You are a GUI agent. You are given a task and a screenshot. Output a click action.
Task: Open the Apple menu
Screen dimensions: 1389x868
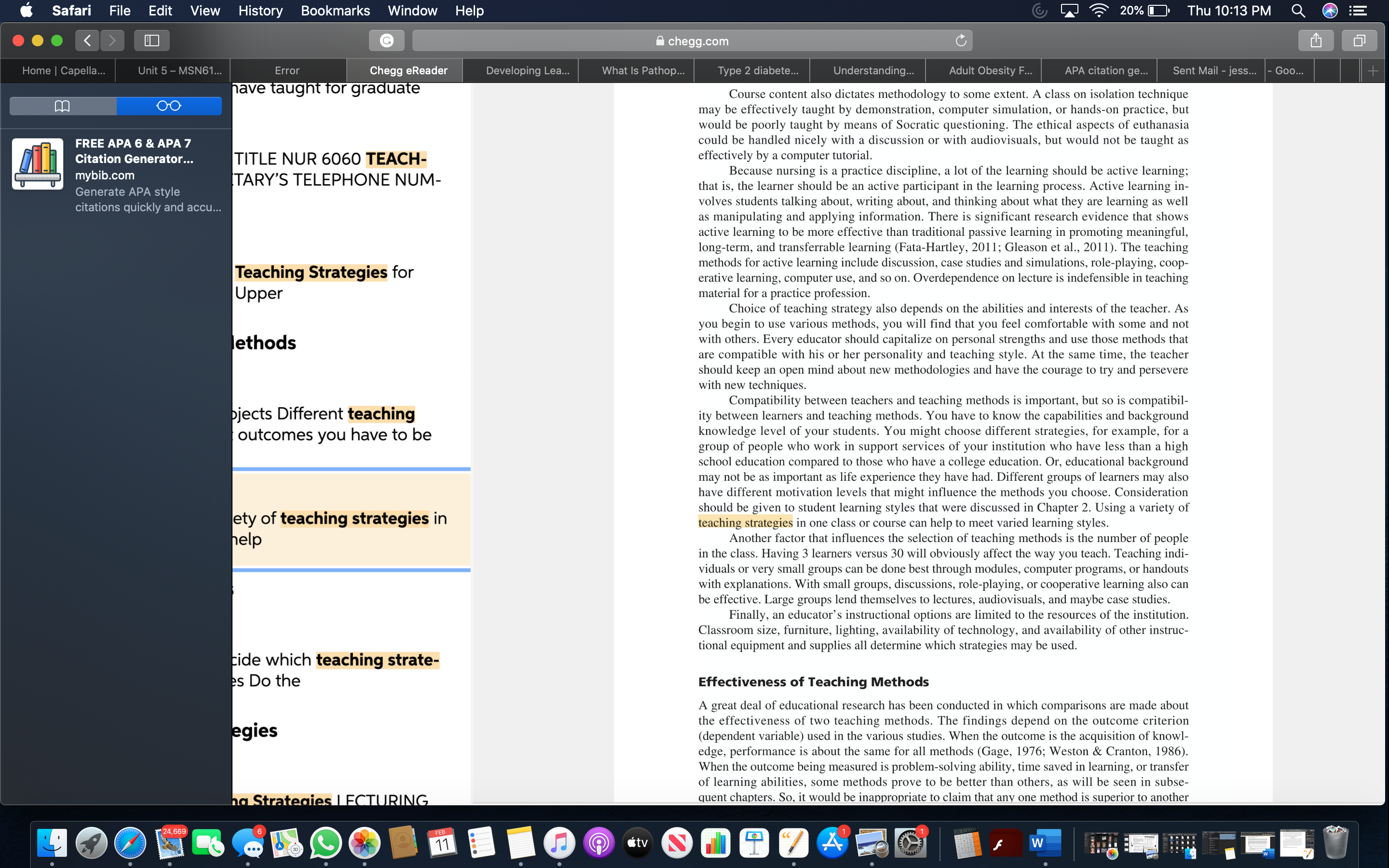pos(27,10)
